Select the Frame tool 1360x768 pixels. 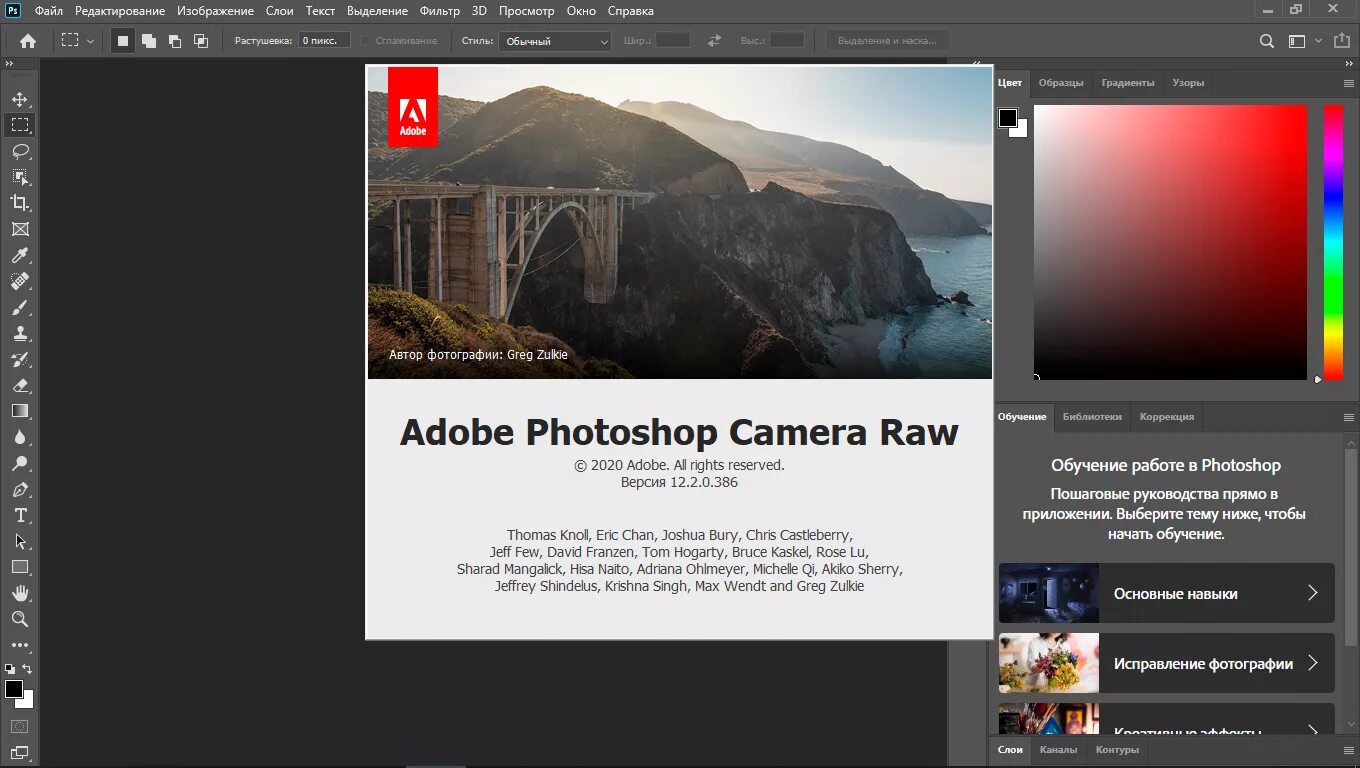pos(20,229)
